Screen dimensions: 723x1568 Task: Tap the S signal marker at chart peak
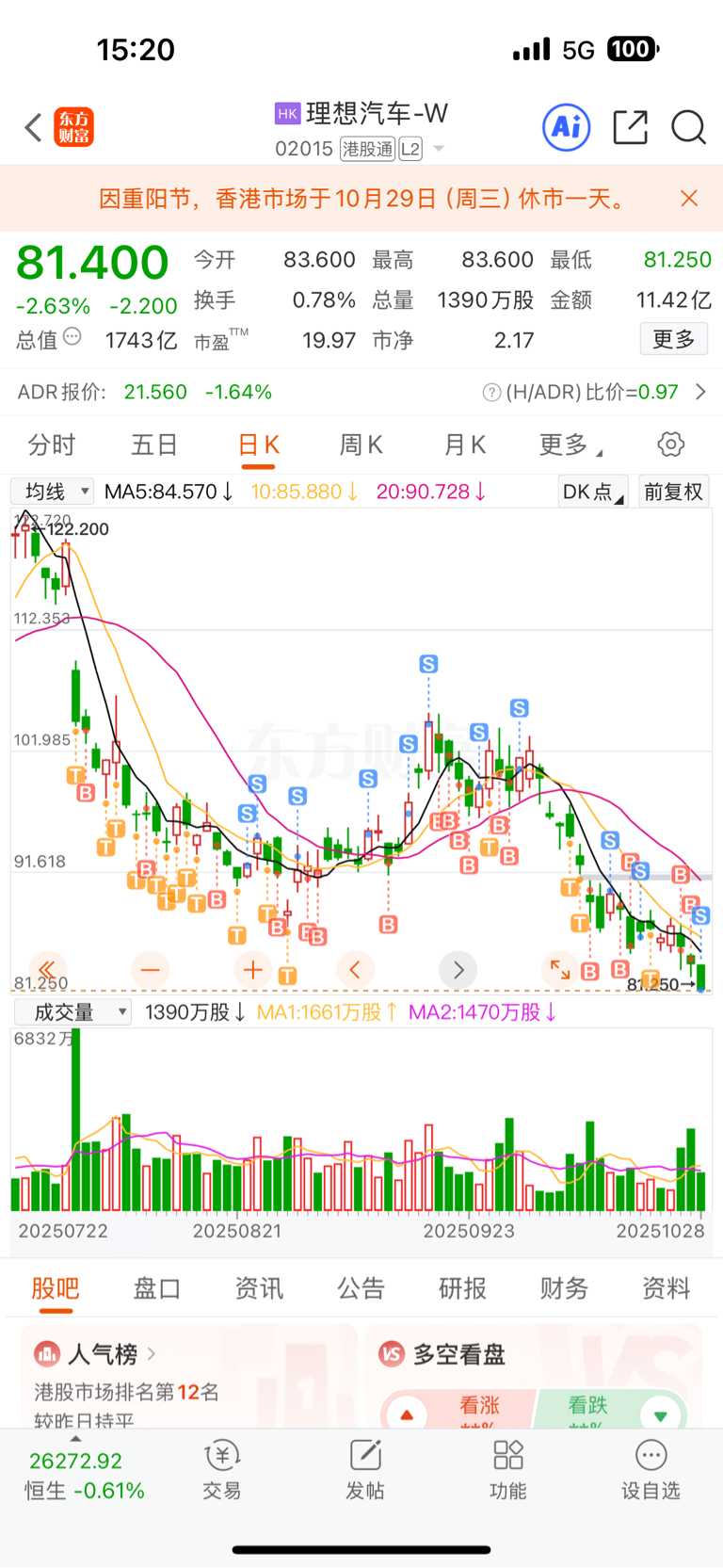pyautogui.click(x=428, y=664)
